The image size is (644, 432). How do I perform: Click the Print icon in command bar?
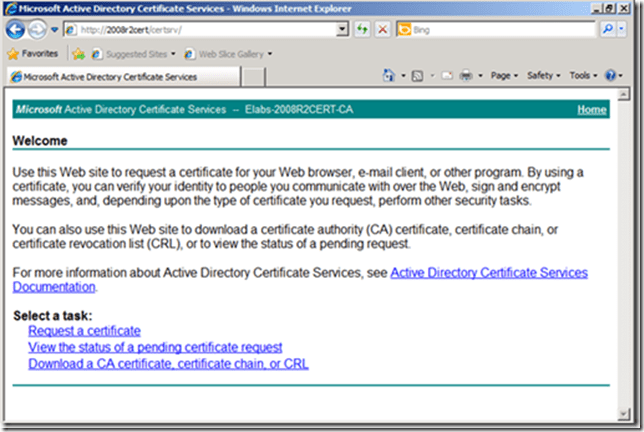pyautogui.click(x=466, y=76)
